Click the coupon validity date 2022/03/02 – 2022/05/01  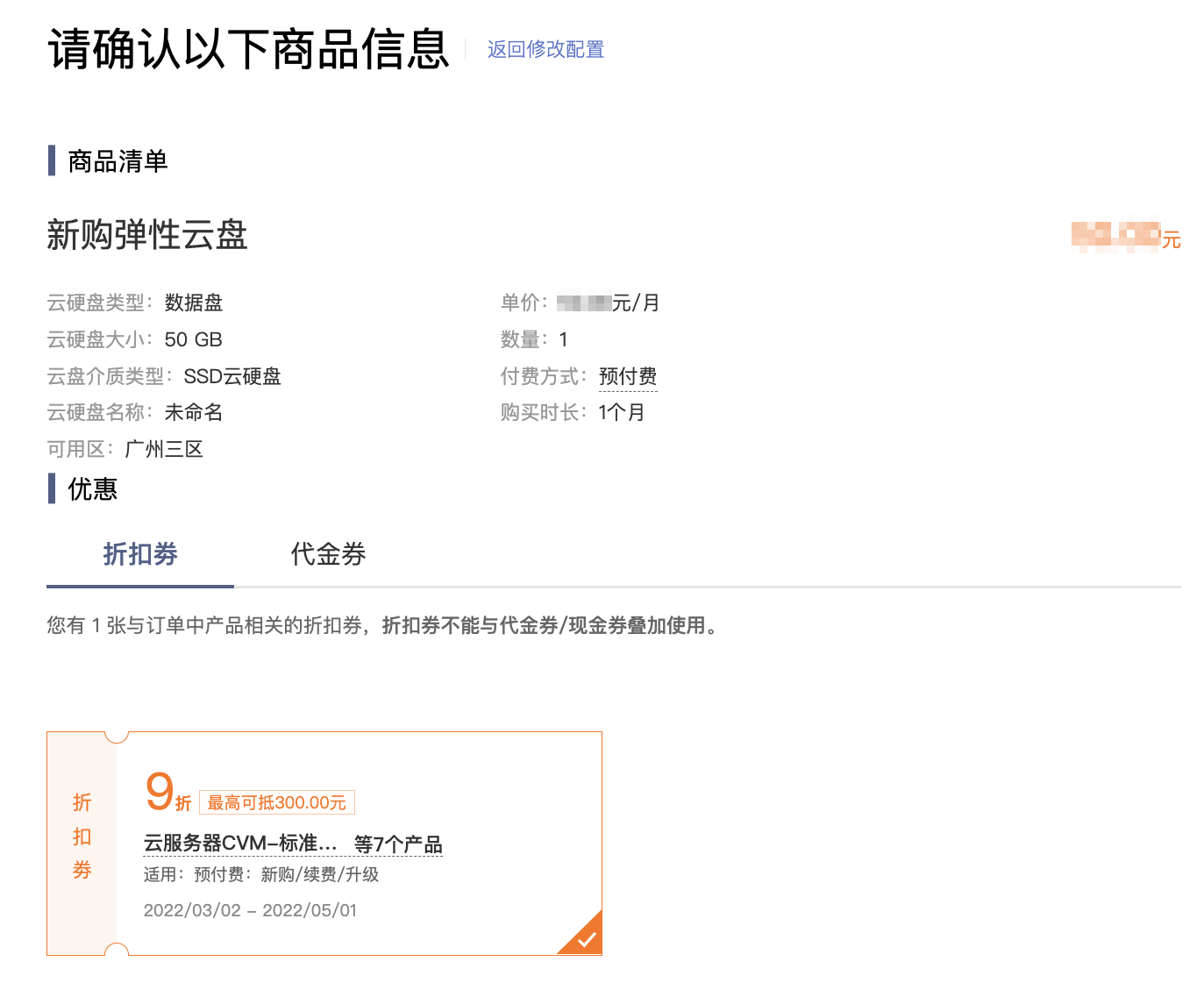[251, 910]
